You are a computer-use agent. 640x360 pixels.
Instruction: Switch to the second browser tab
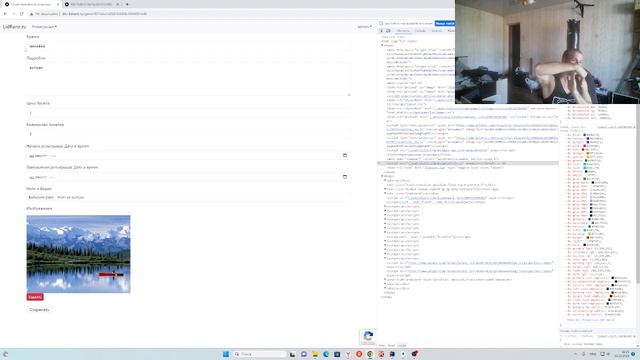pyautogui.click(x=91, y=4)
